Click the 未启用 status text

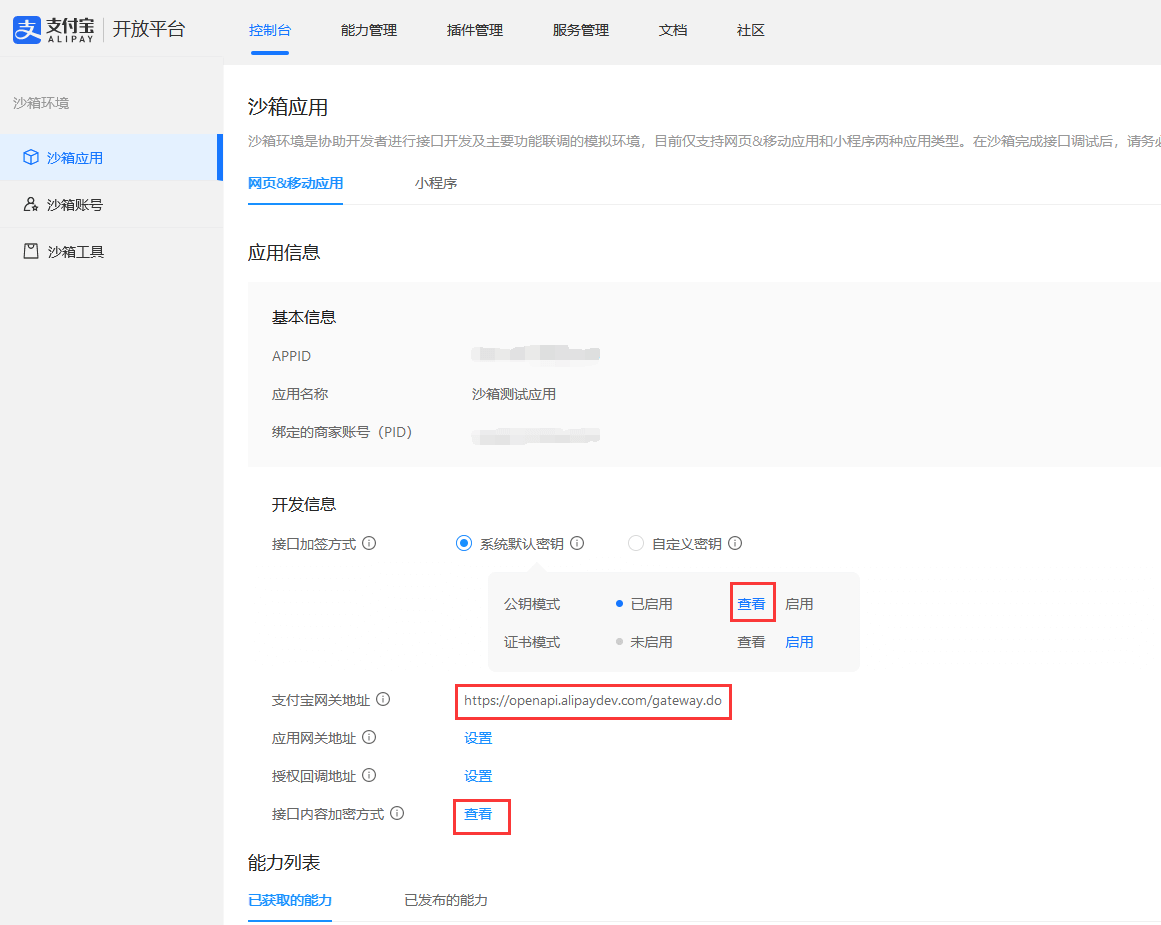[x=652, y=642]
